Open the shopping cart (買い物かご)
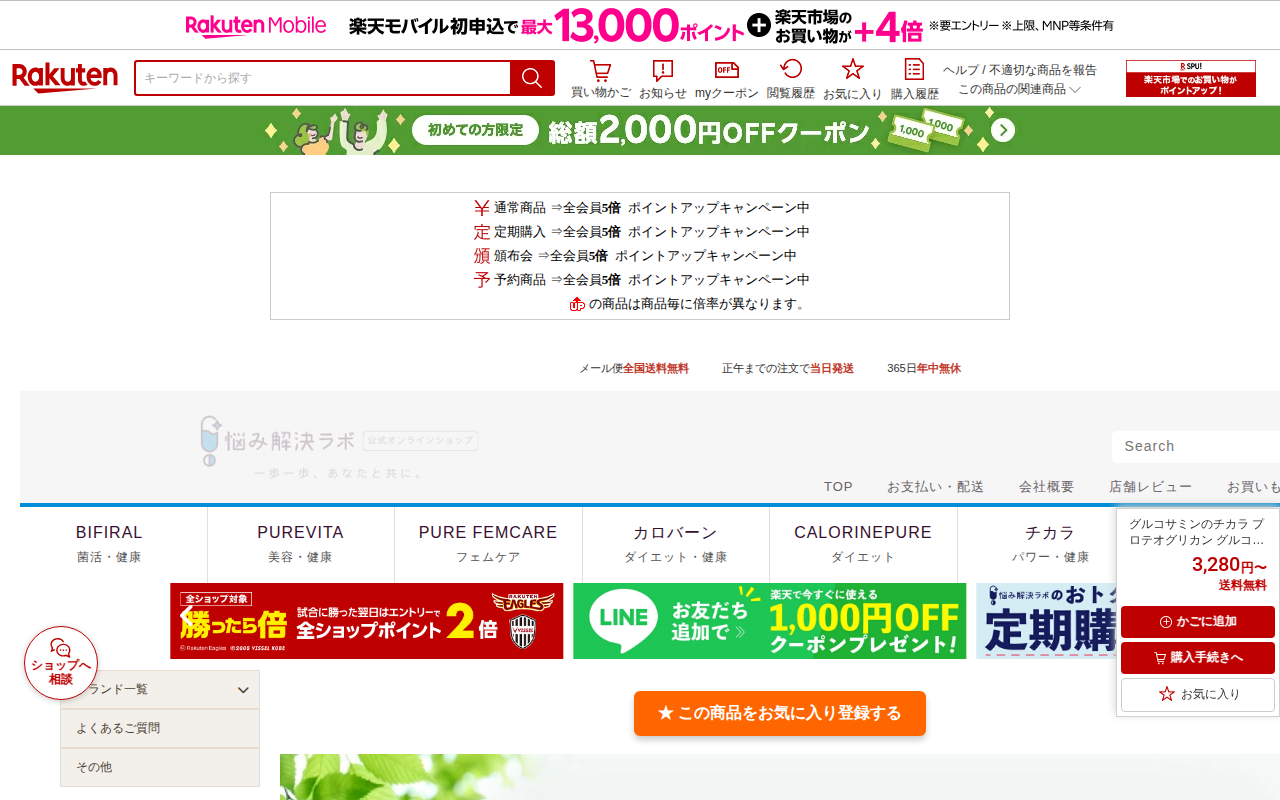Screen dimensions: 1280x800 coord(600,80)
